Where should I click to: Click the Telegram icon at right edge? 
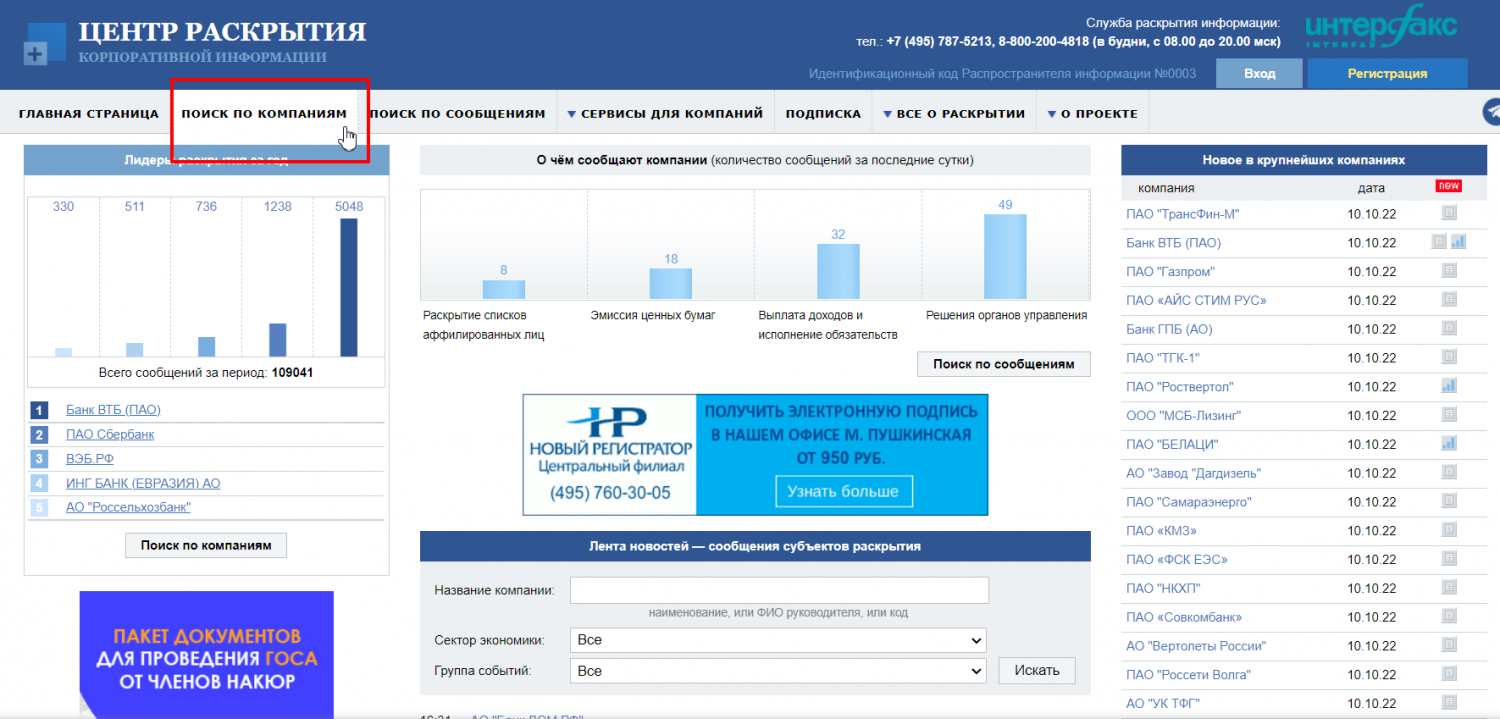1491,111
